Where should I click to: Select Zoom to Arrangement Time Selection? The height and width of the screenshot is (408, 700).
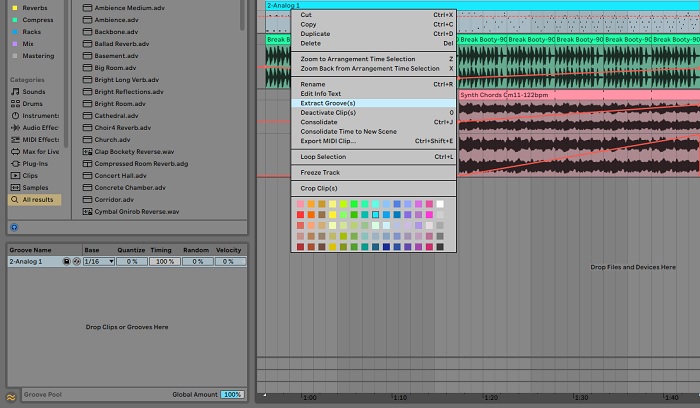373,59
